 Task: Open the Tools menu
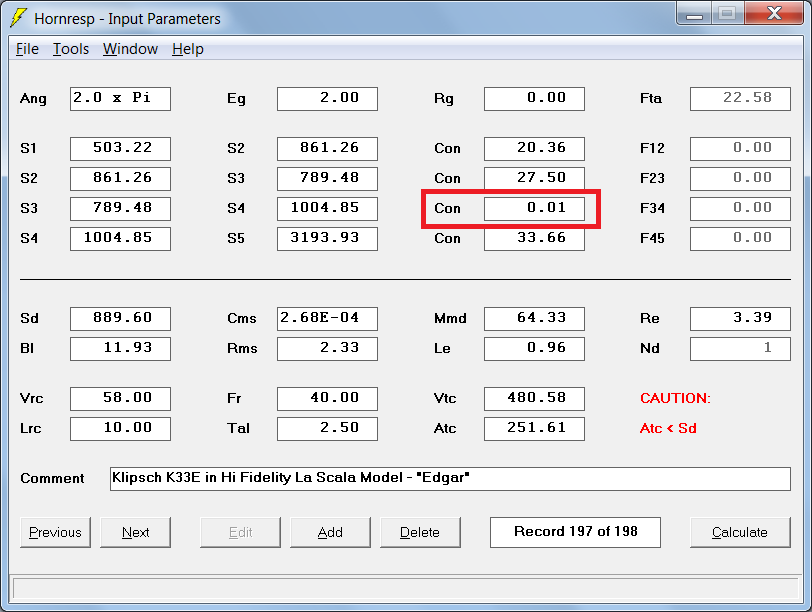tap(71, 49)
